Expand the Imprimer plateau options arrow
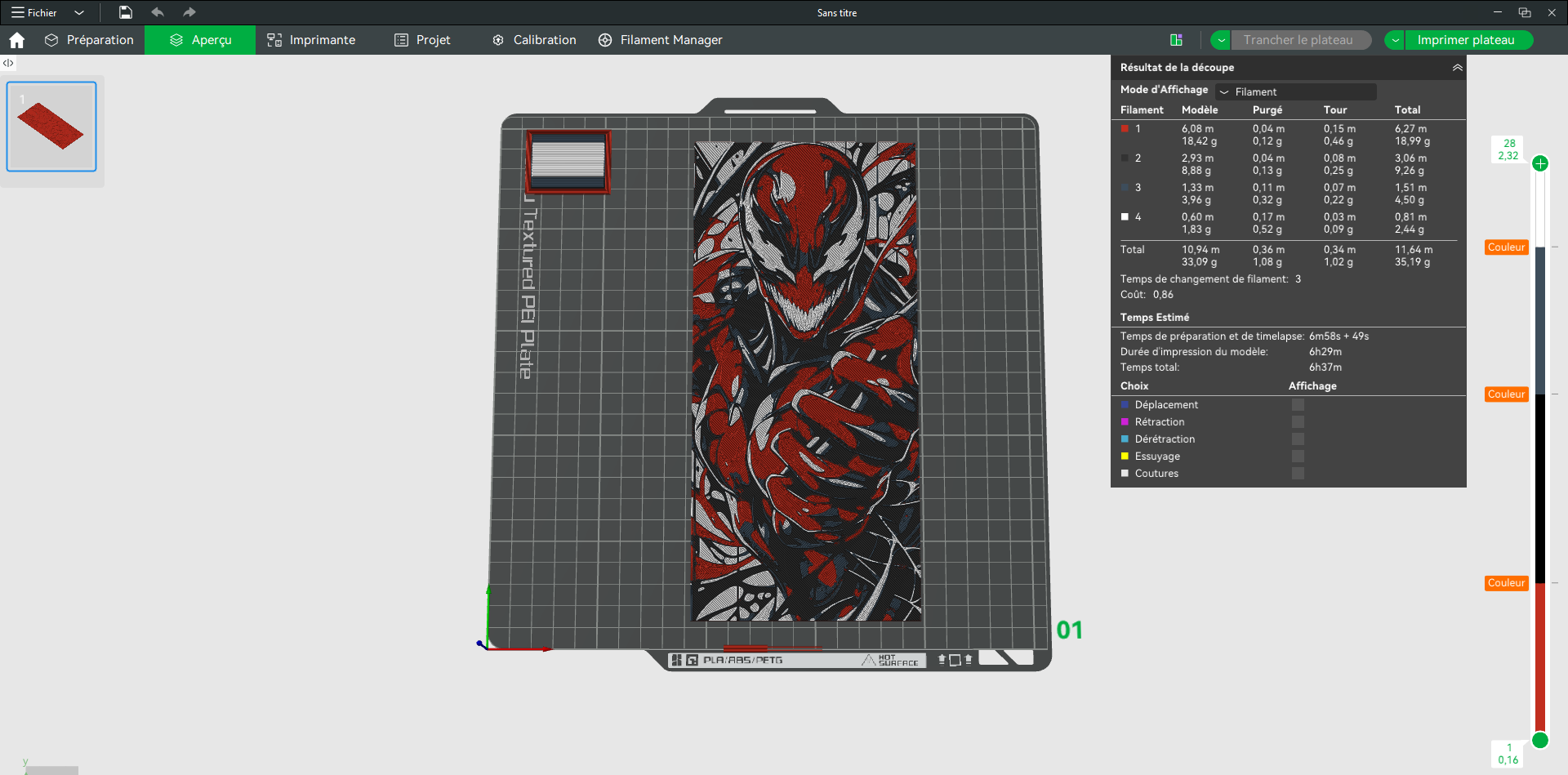Screen dimensions: 1568x775 pos(1395,40)
